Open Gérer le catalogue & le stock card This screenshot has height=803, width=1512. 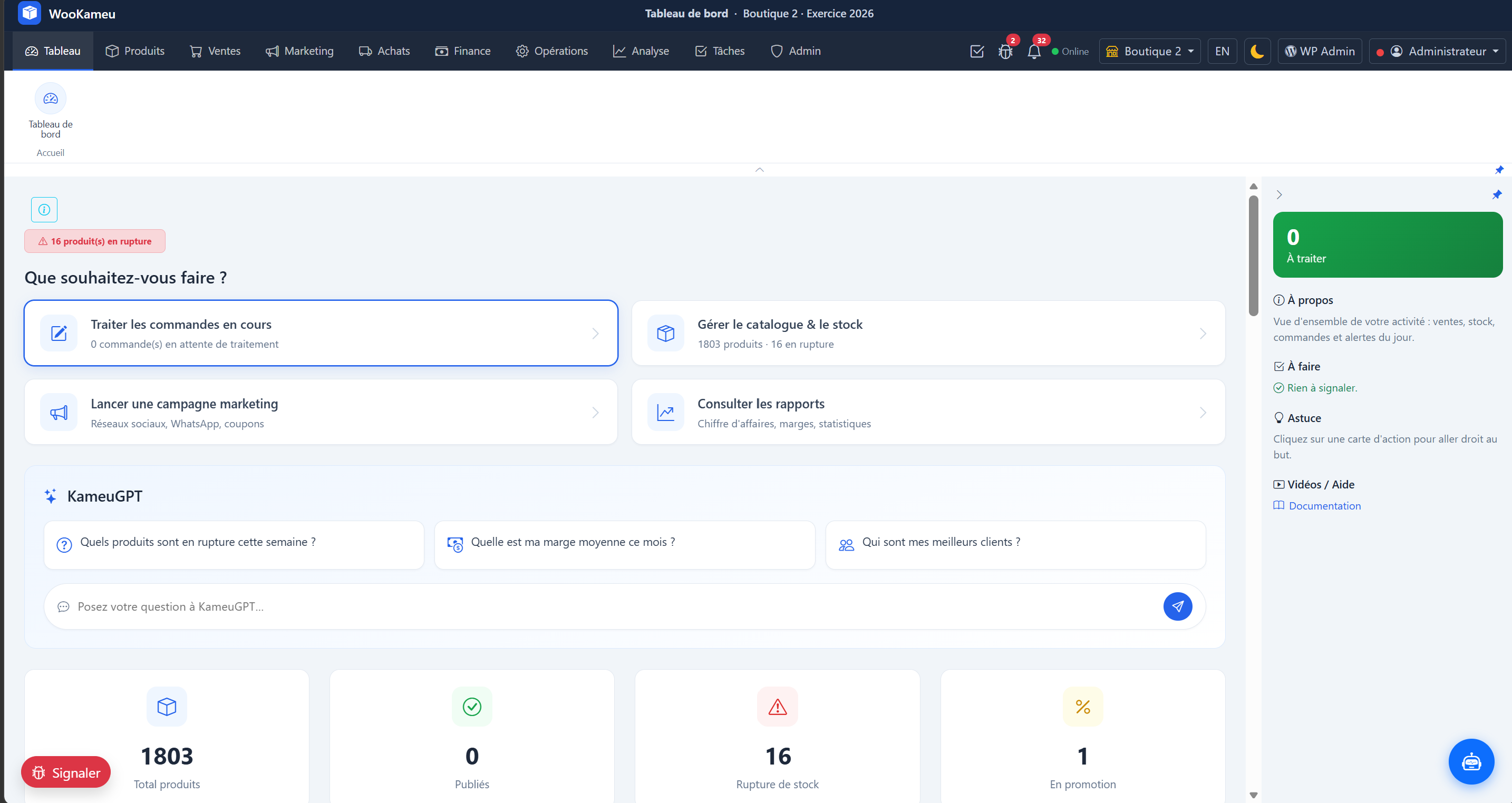click(928, 333)
